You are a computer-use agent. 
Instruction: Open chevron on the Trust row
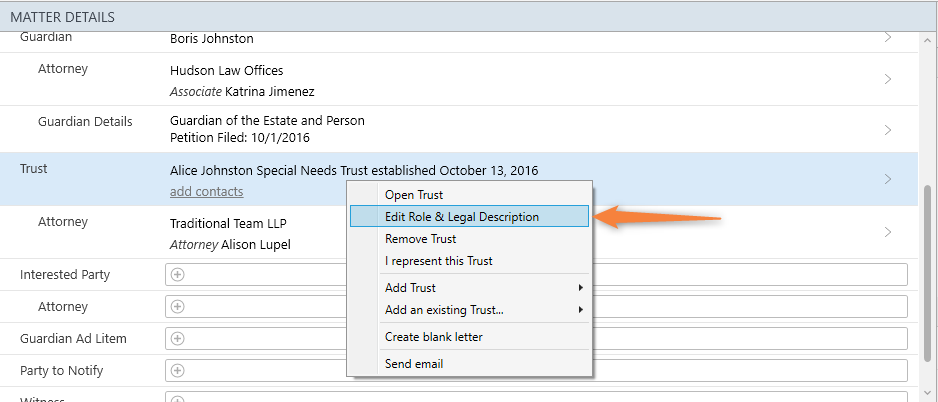pos(888,179)
